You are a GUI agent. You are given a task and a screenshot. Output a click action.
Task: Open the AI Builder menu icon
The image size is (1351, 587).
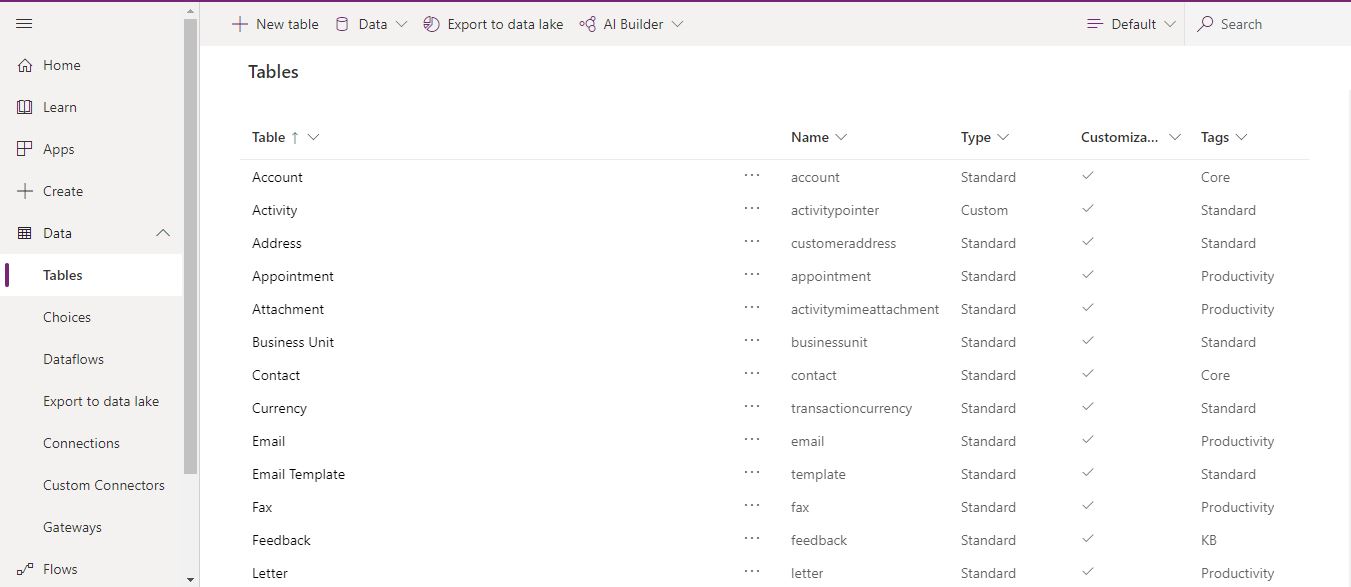[586, 23]
